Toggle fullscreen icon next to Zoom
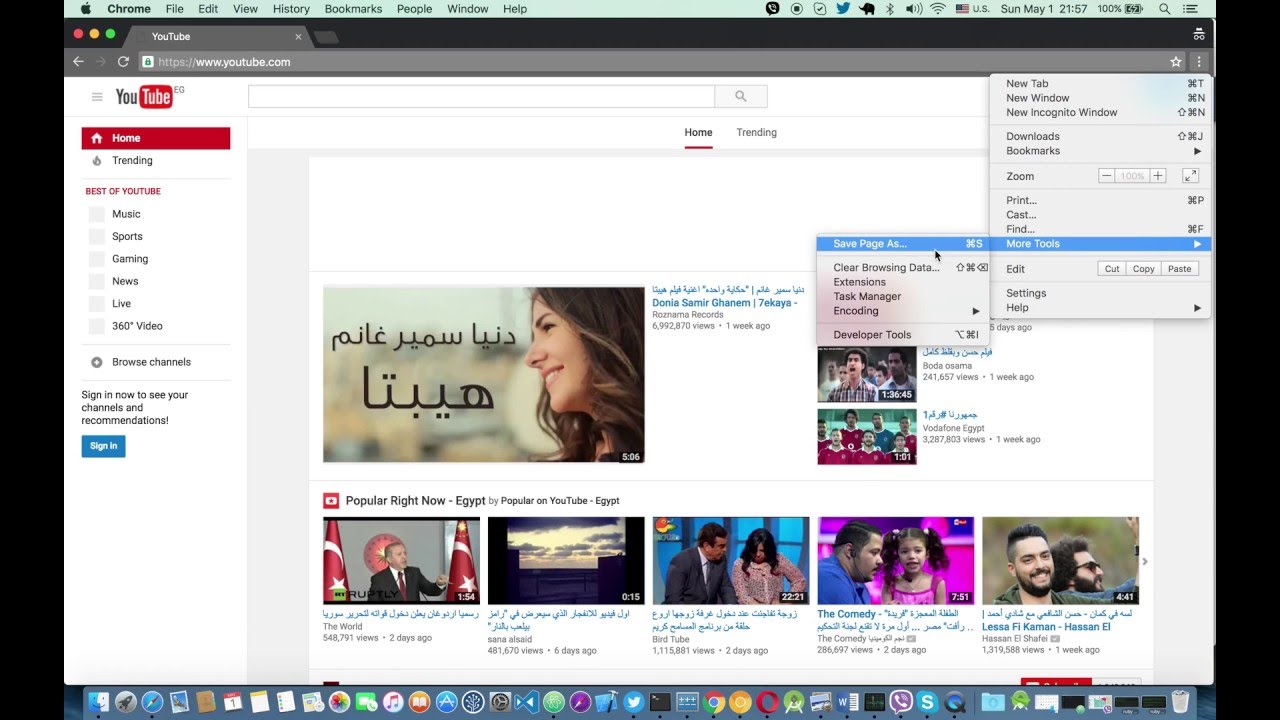The image size is (1280, 720). point(1190,176)
